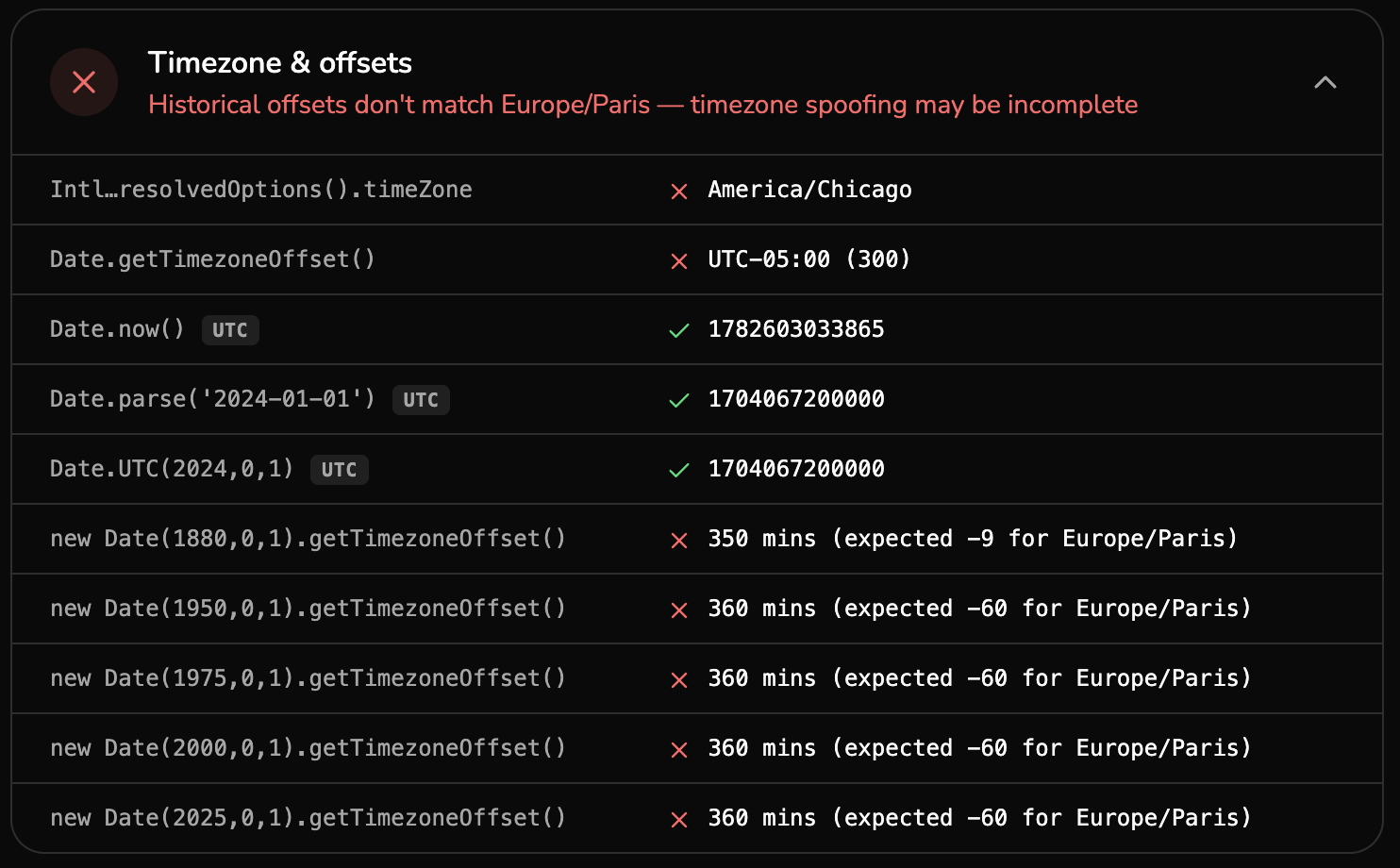Click the check icon beside 1782603033865
This screenshot has height=868, width=1400.
click(x=679, y=331)
